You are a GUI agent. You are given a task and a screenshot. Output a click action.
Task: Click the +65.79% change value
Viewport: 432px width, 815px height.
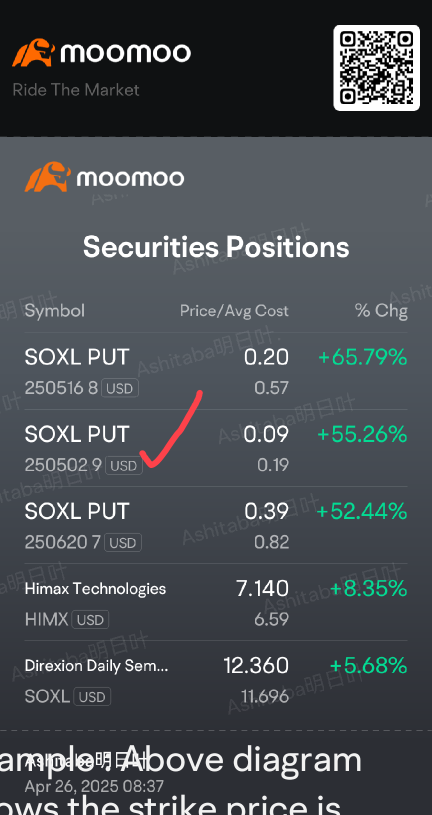pos(362,357)
